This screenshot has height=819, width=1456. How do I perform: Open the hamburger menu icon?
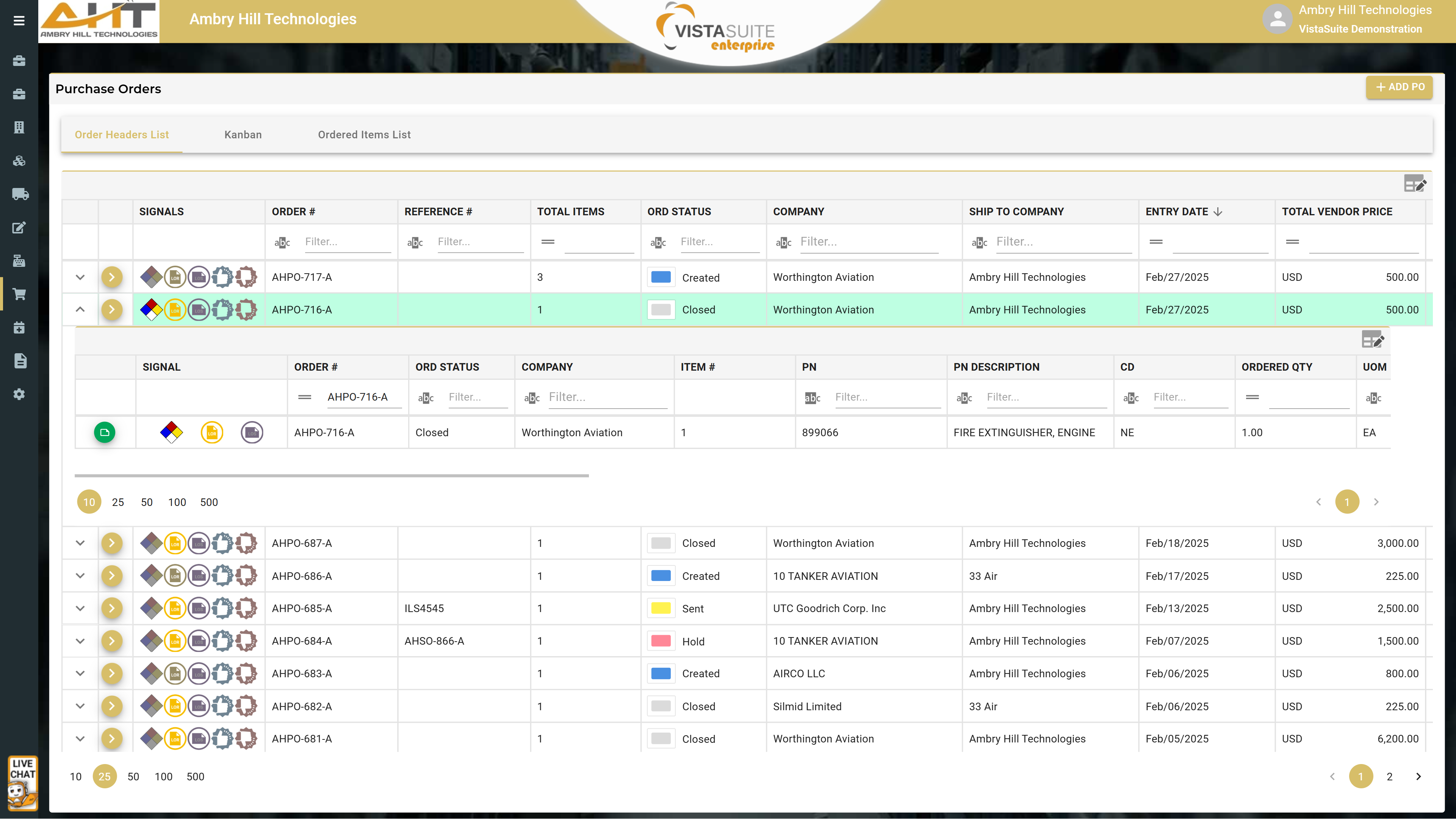click(x=19, y=21)
